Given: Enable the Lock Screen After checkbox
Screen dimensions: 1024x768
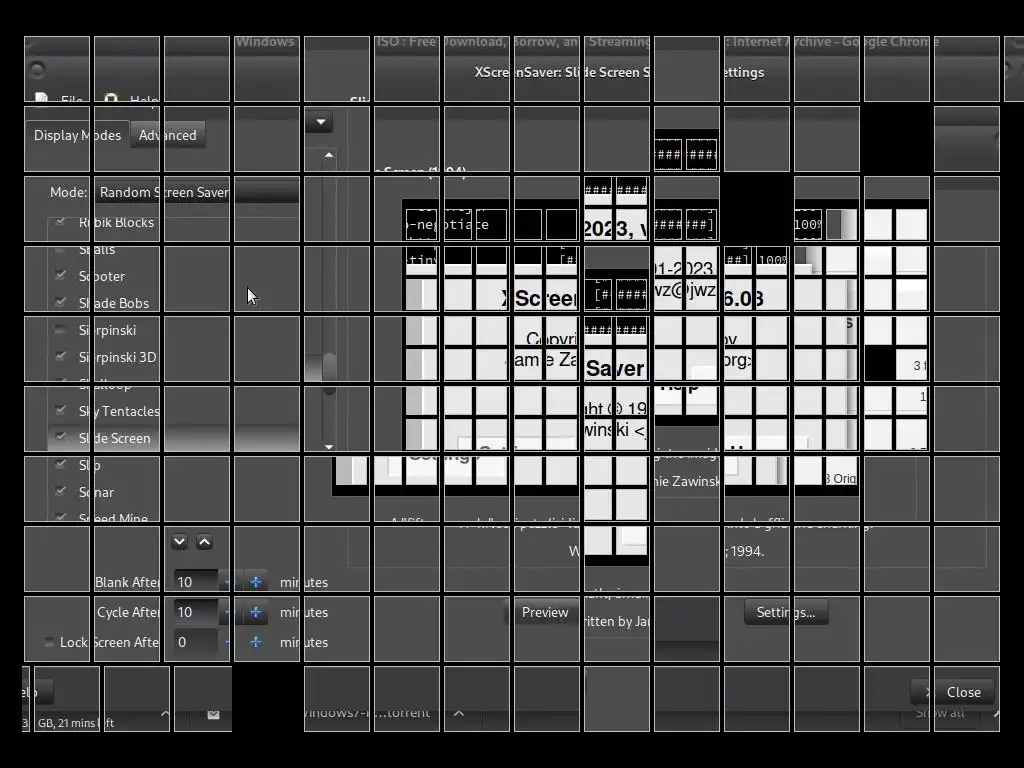Looking at the screenshot, I should [49, 642].
